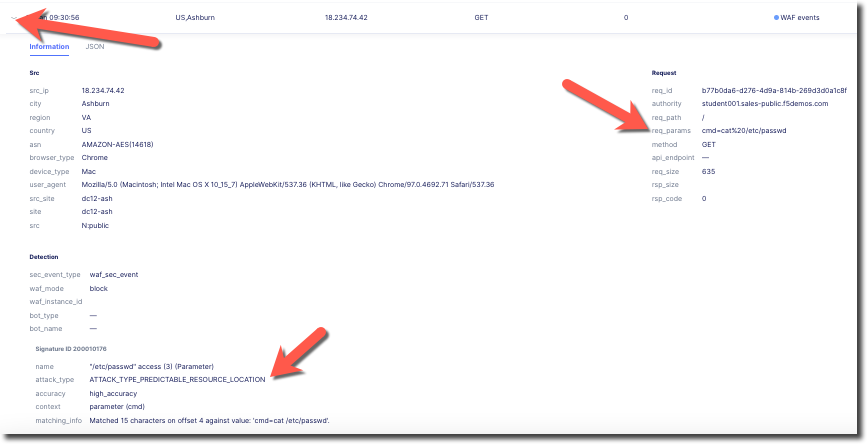Click US,Ashburn in the event row
Image resolution: width=867 pixels, height=444 pixels.
(x=195, y=18)
